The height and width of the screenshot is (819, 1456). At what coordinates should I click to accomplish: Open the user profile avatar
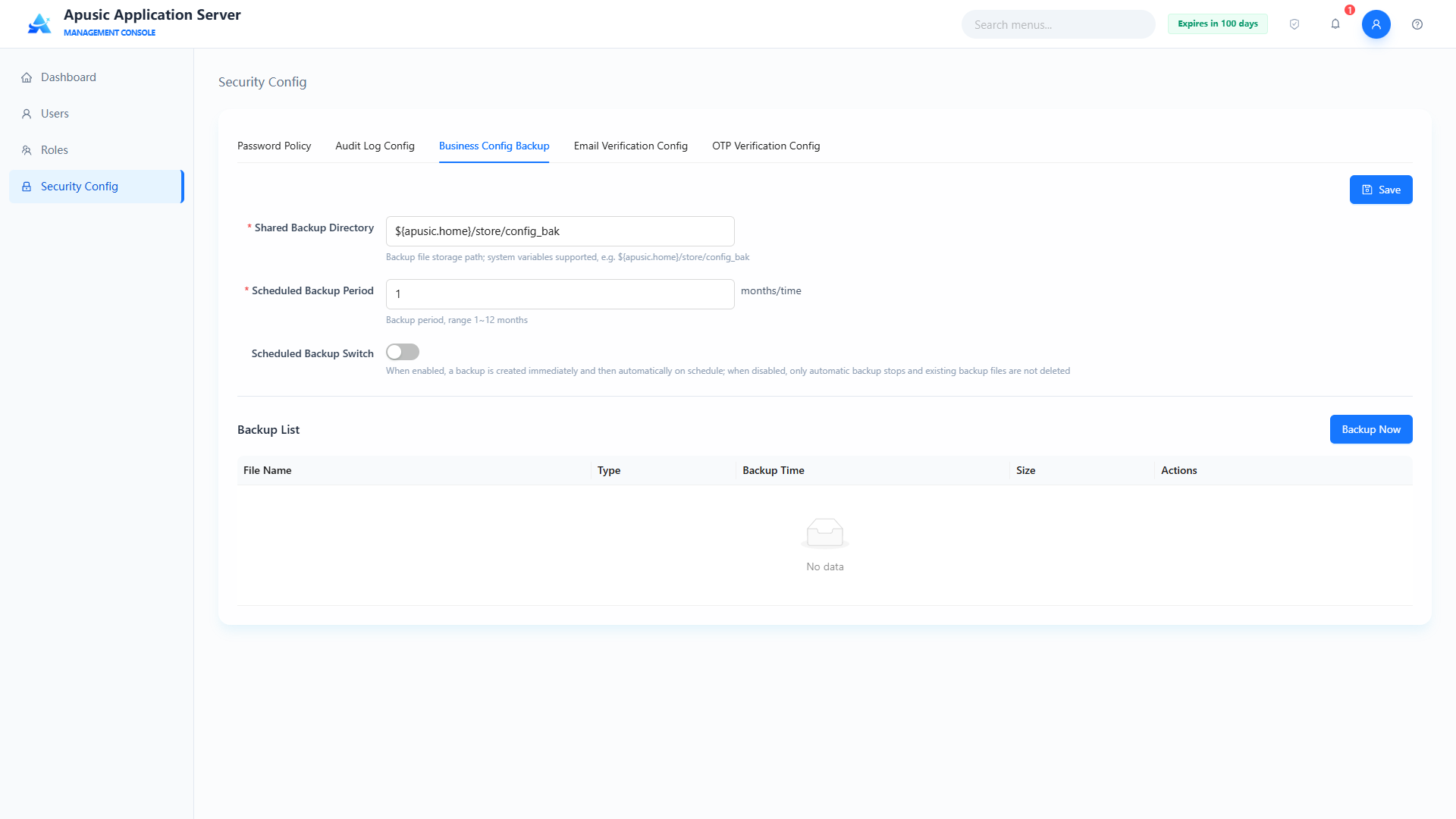click(1376, 24)
